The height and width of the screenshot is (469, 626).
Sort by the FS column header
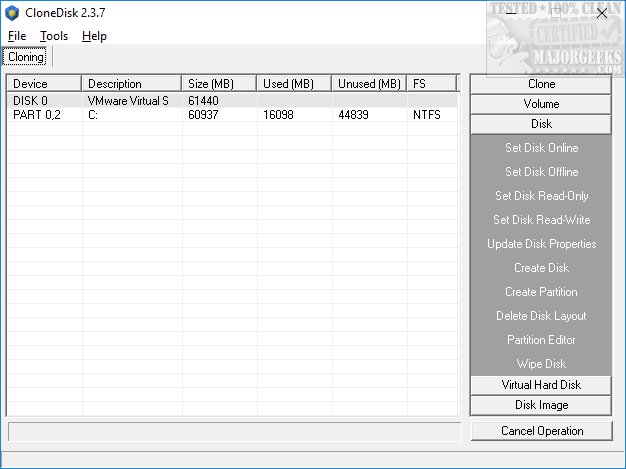tap(432, 84)
